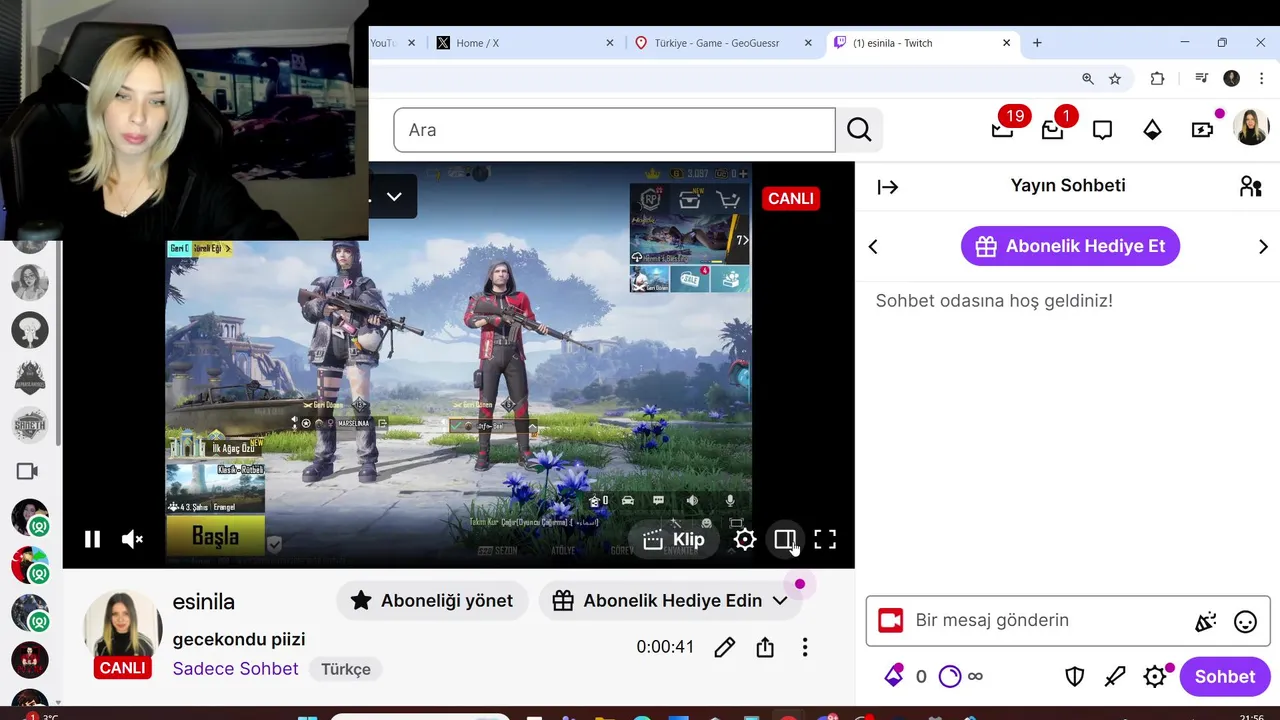Click the Türkçe tag

[x=346, y=669]
